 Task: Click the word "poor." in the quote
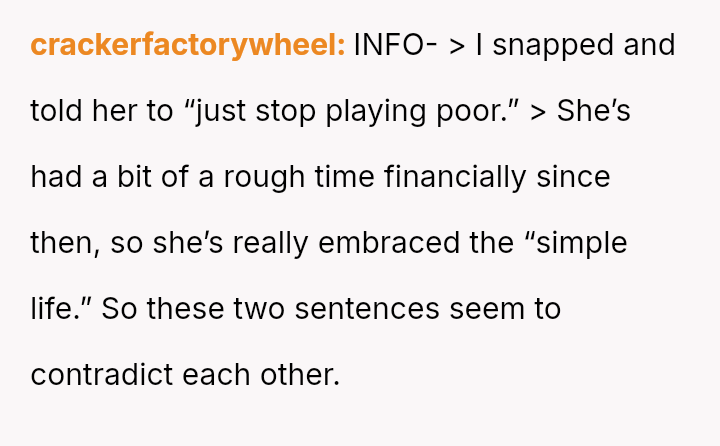coord(477,111)
